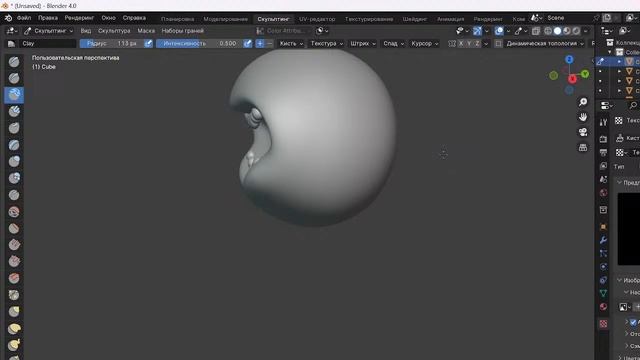Open the Спад dropdown

[393, 43]
